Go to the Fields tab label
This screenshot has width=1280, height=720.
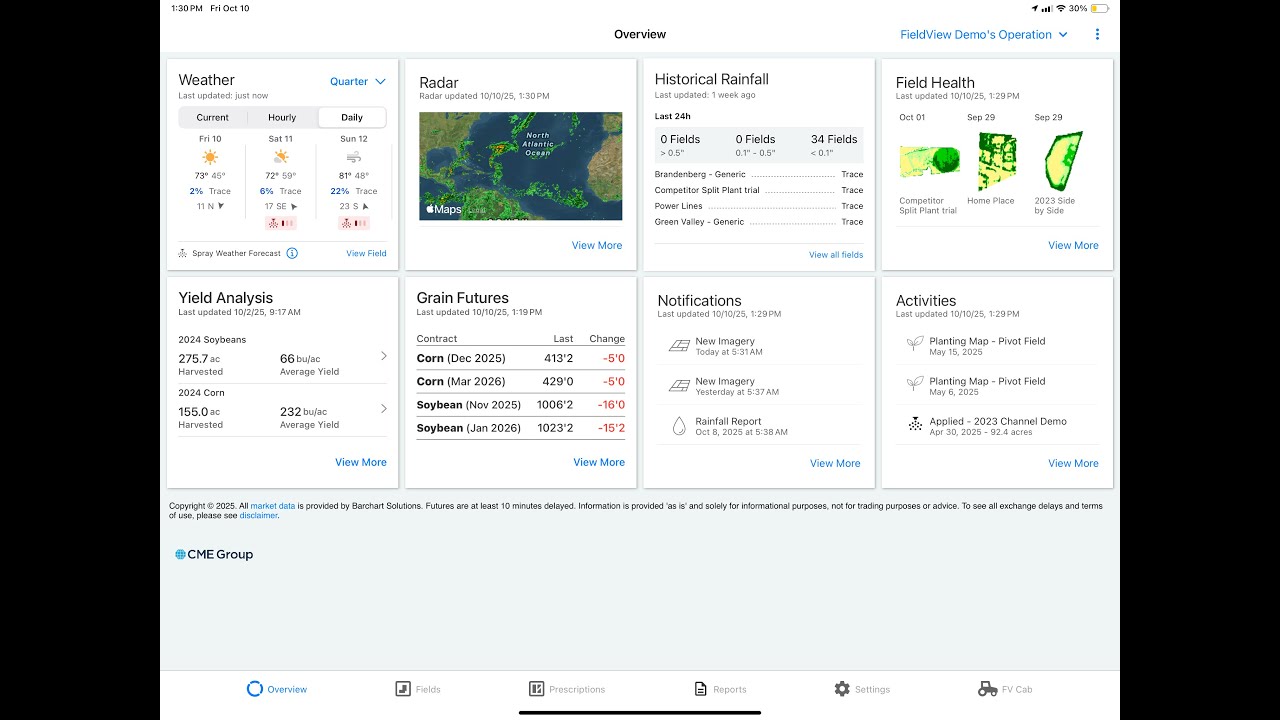coord(428,690)
